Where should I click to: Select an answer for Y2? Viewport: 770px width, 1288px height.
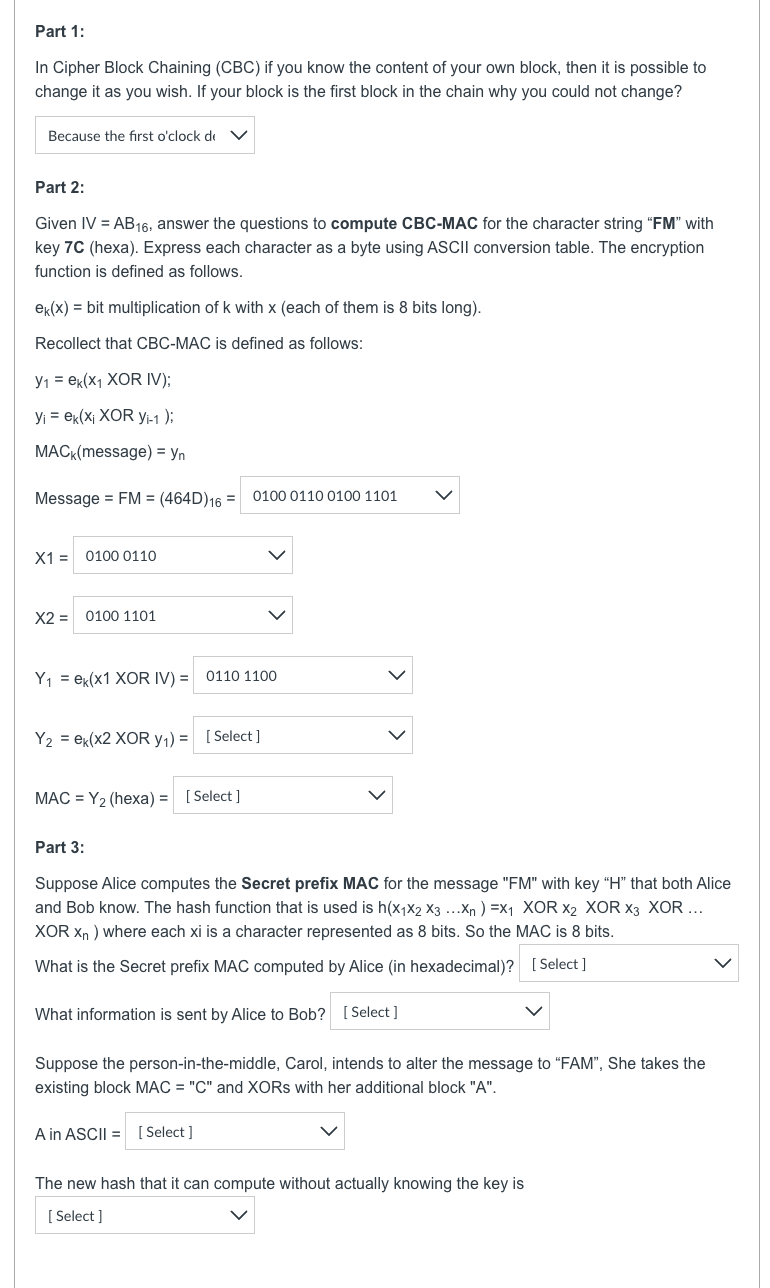pyautogui.click(x=303, y=735)
